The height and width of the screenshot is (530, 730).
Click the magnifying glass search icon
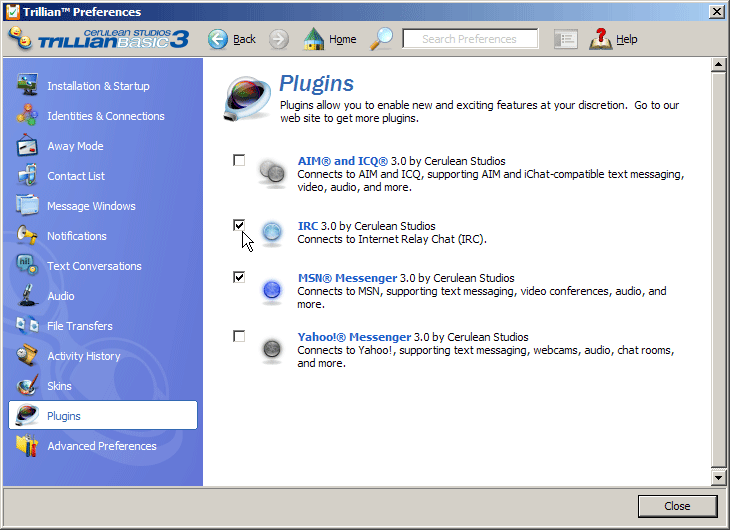381,39
